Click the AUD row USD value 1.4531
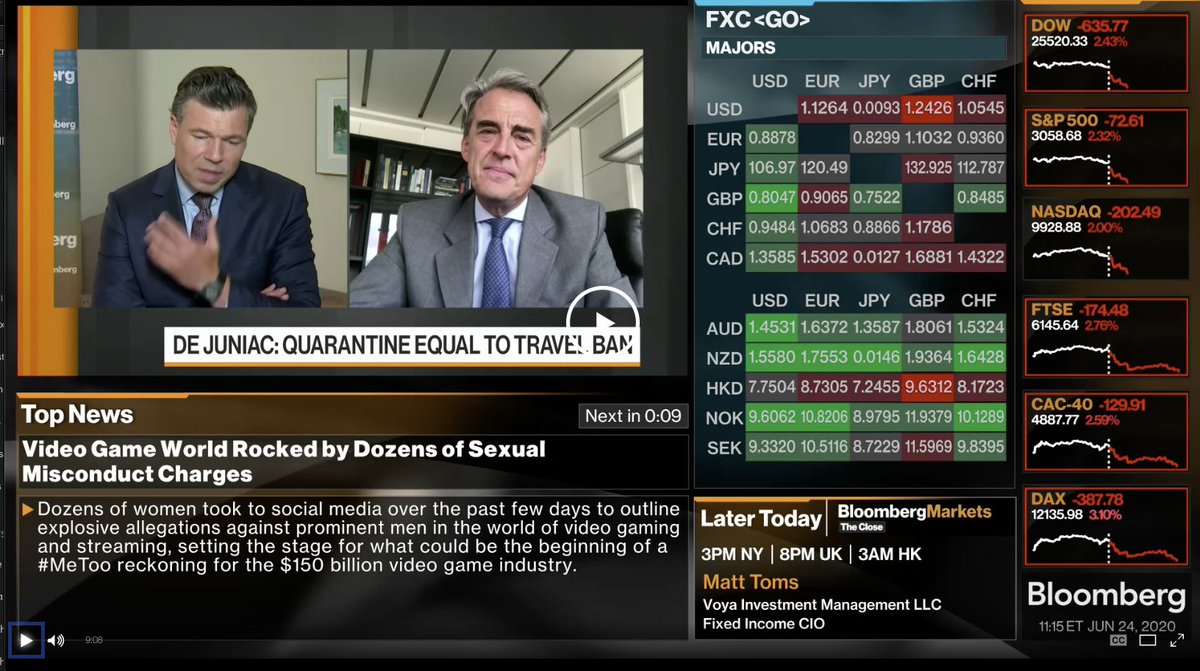 pyautogui.click(x=771, y=328)
